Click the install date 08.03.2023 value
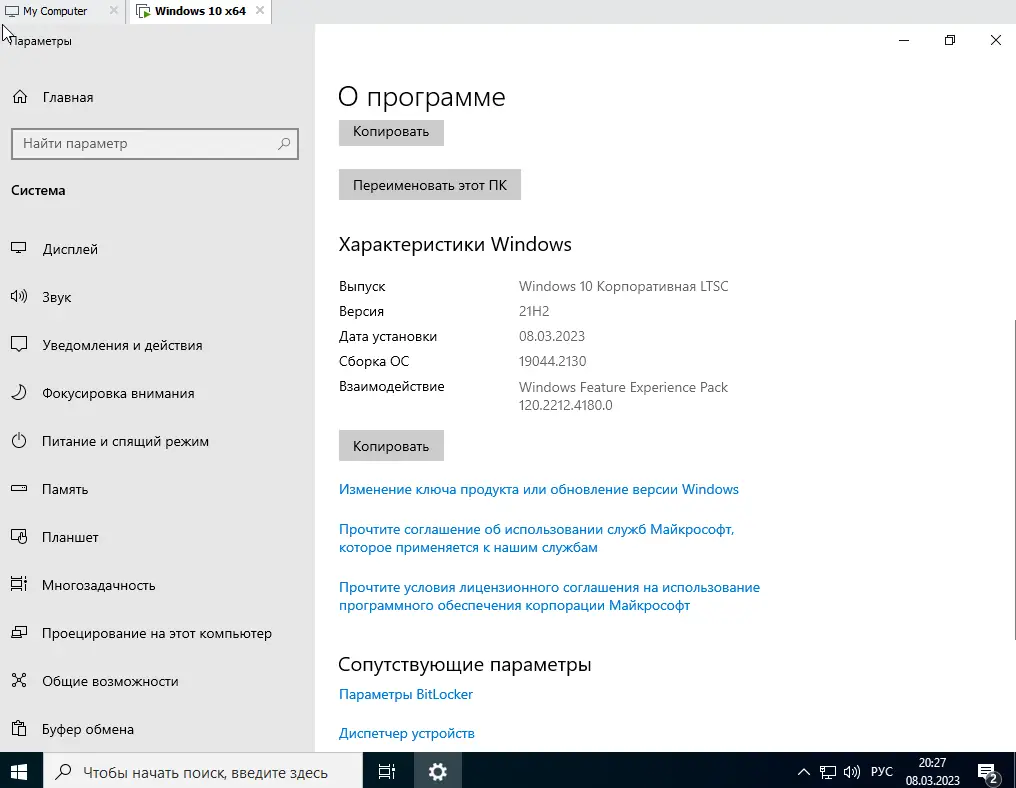Screen dimensions: 1016x788 click(551, 336)
